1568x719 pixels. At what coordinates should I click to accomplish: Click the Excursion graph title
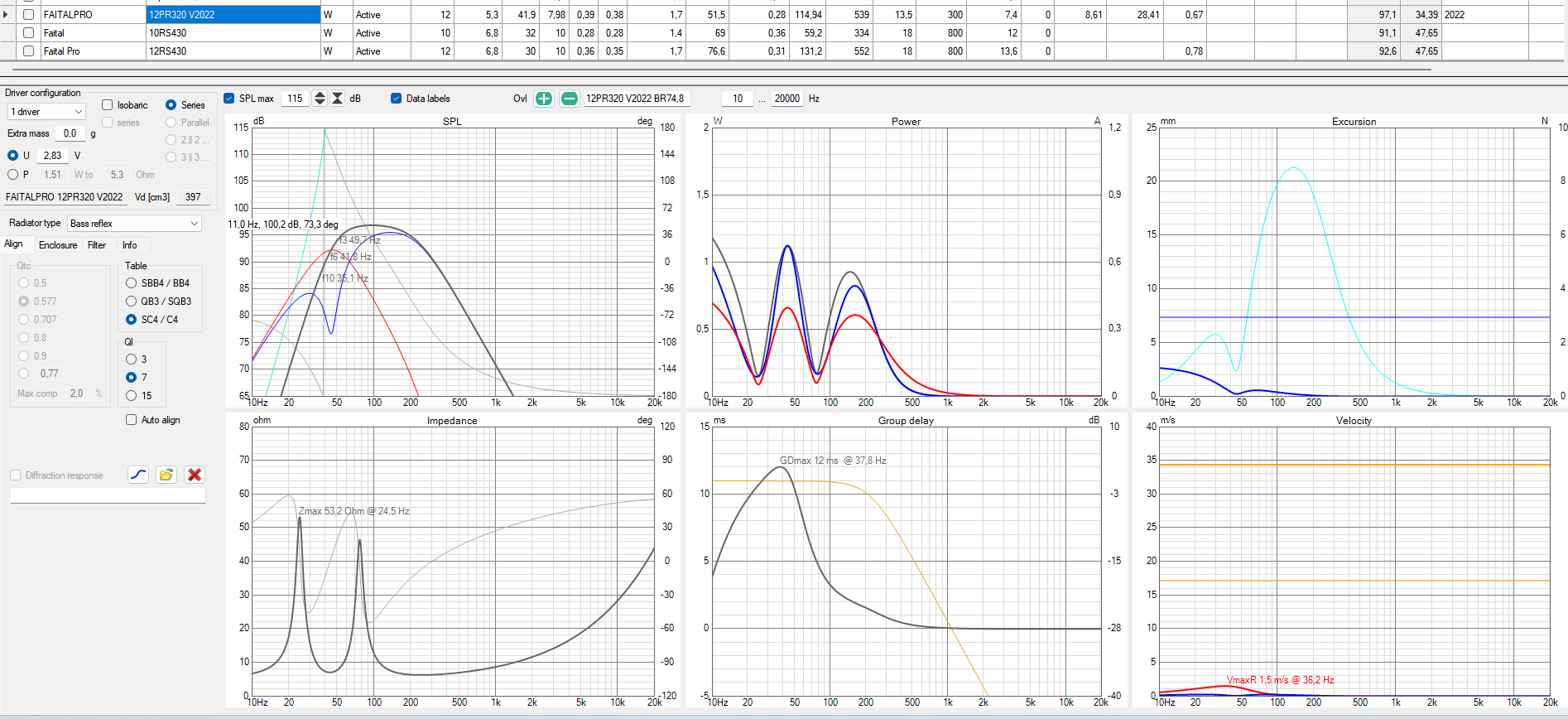[1354, 122]
